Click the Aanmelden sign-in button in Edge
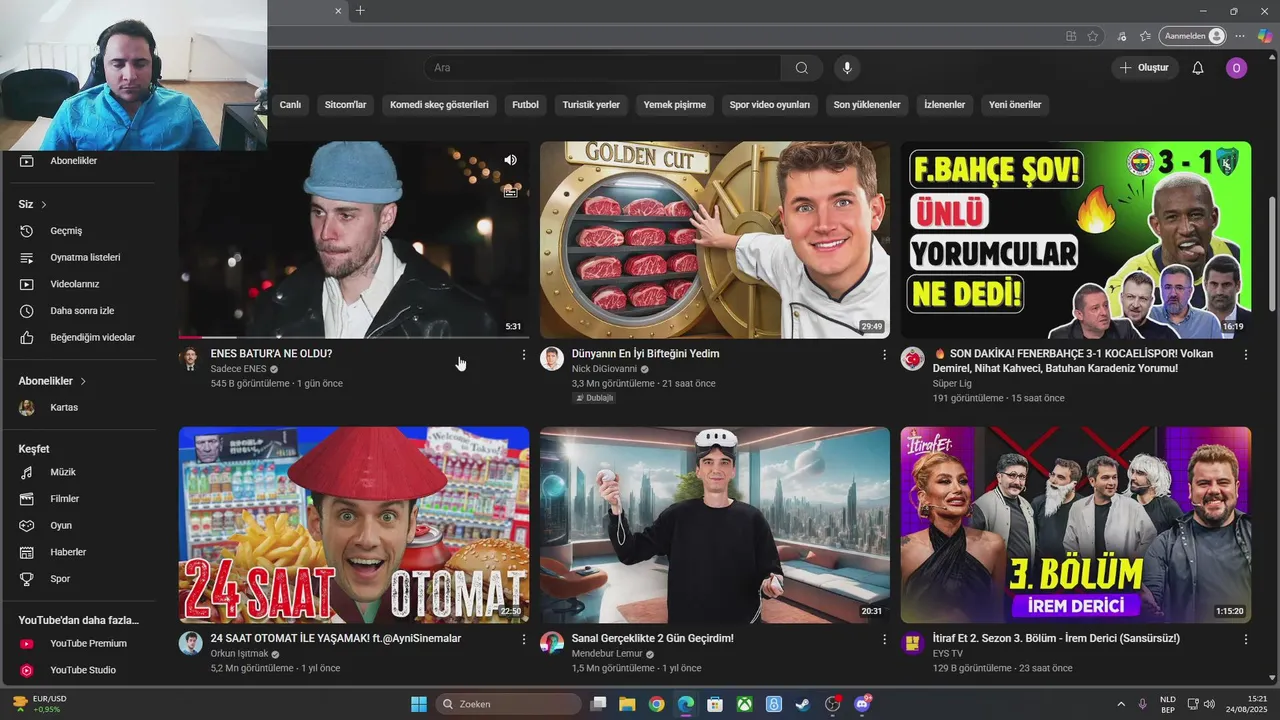This screenshot has width=1280, height=720. coord(1193,36)
